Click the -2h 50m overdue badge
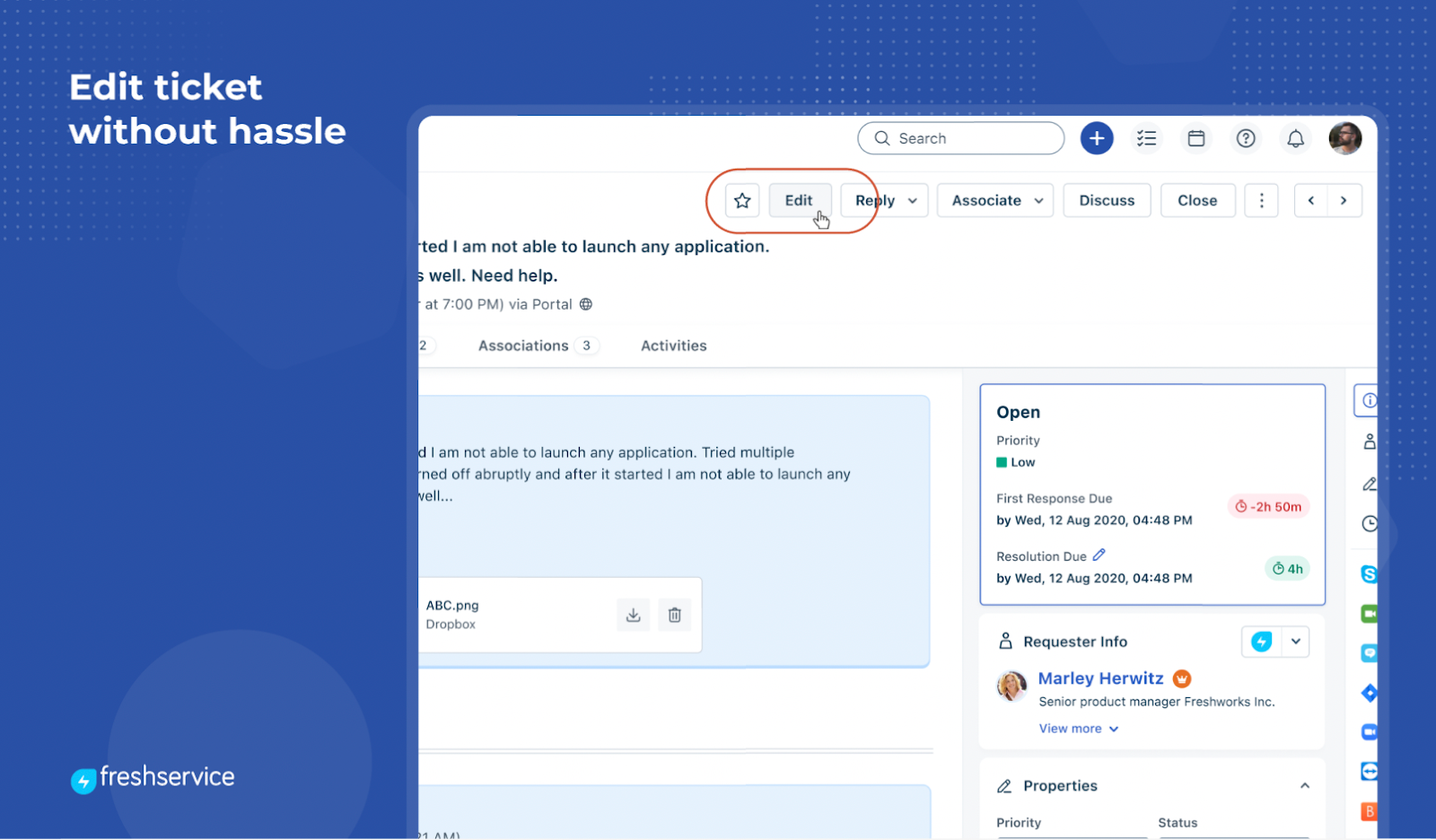Image resolution: width=1436 pixels, height=840 pixels. [x=1269, y=507]
